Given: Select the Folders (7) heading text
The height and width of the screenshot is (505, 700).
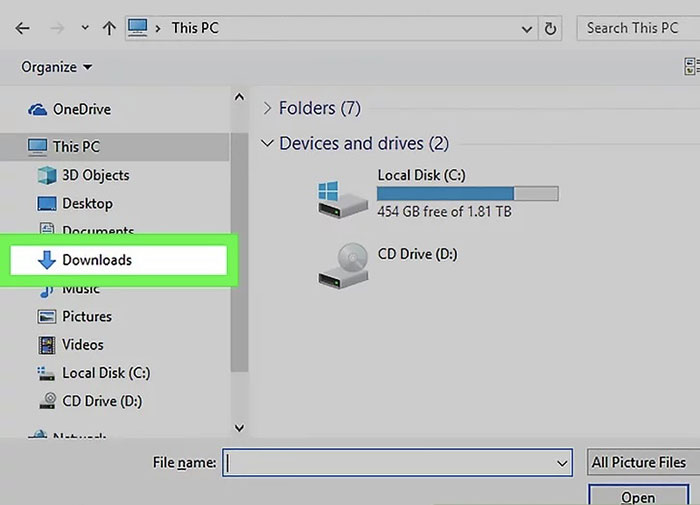Looking at the screenshot, I should pyautogui.click(x=320, y=108).
